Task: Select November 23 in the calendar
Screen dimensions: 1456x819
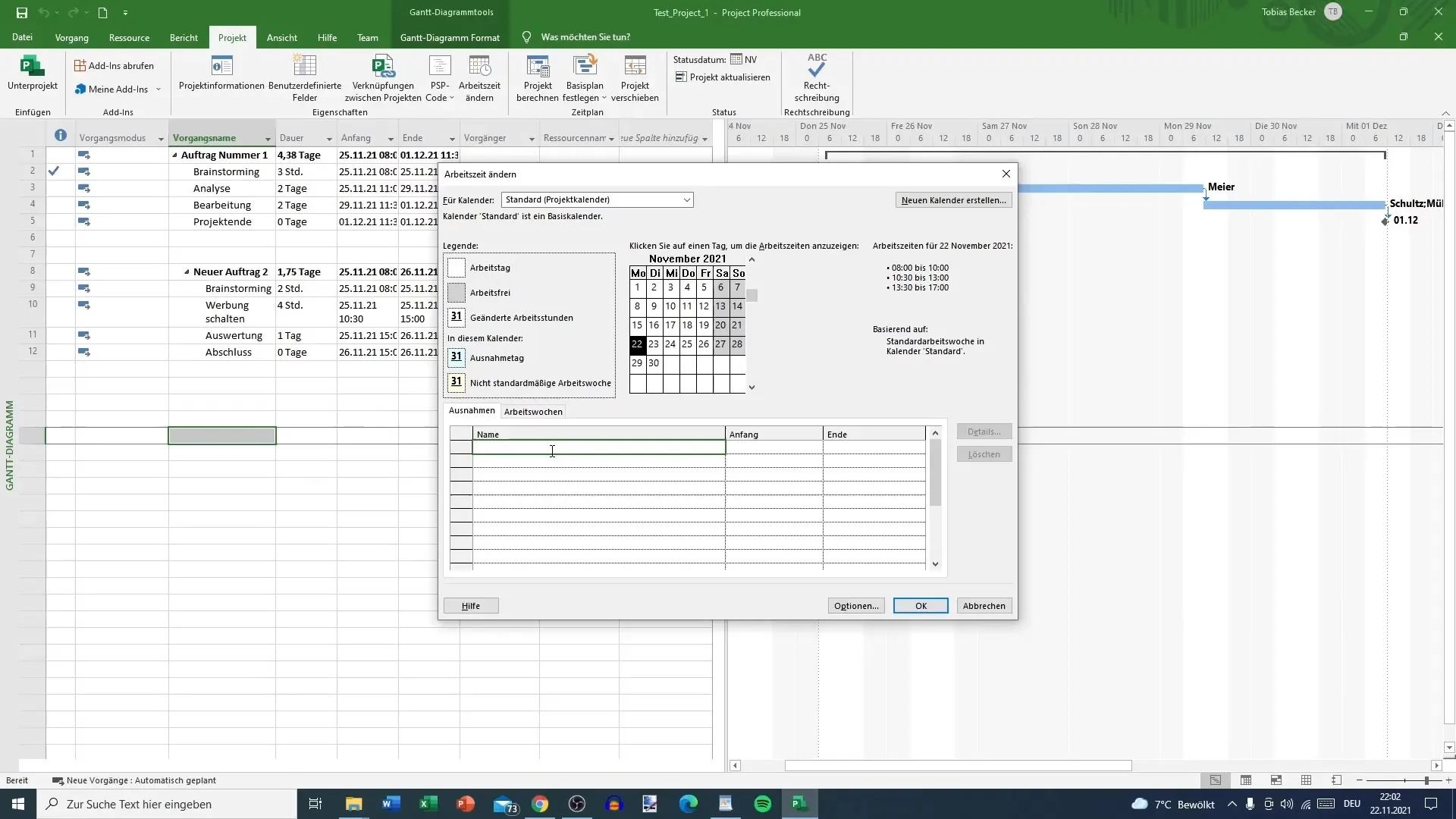Action: click(654, 344)
